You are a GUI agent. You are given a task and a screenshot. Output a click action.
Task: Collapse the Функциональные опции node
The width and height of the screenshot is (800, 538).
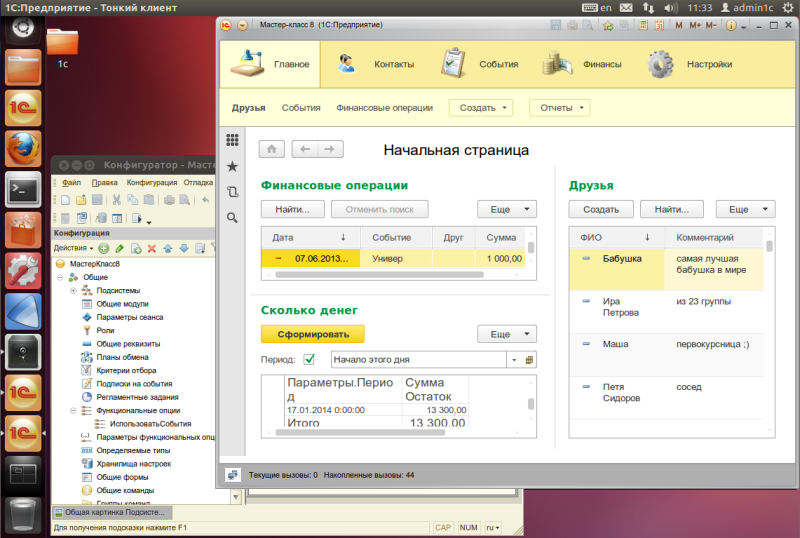click(73, 410)
